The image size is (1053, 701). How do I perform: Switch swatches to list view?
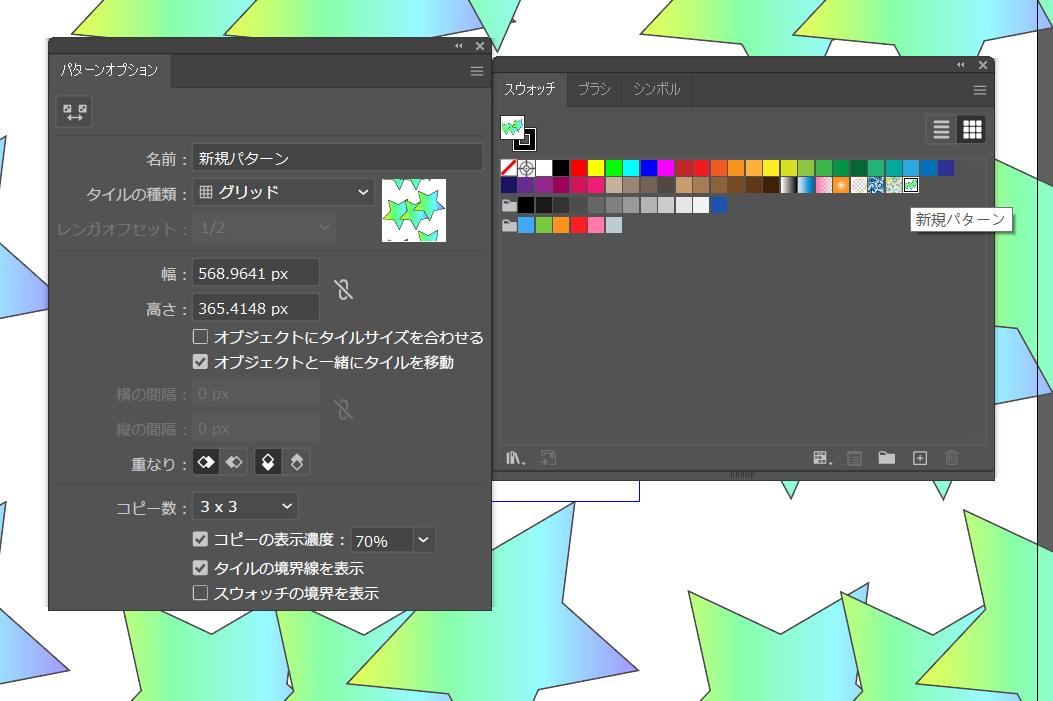[x=941, y=129]
